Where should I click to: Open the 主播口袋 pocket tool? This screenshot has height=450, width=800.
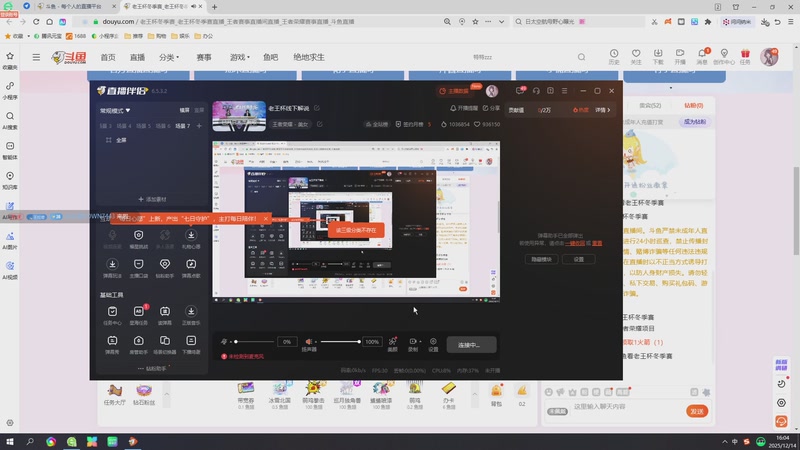pyautogui.click(x=138, y=267)
